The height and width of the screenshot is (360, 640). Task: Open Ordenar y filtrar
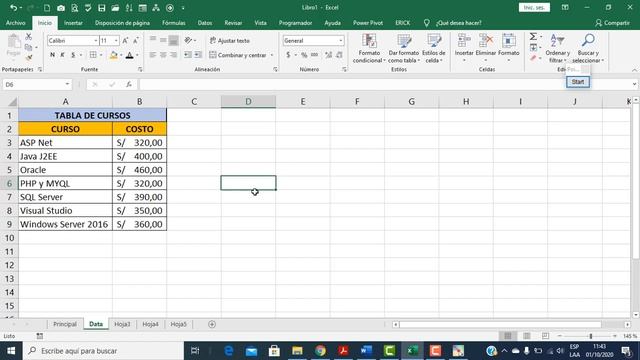tap(558, 48)
